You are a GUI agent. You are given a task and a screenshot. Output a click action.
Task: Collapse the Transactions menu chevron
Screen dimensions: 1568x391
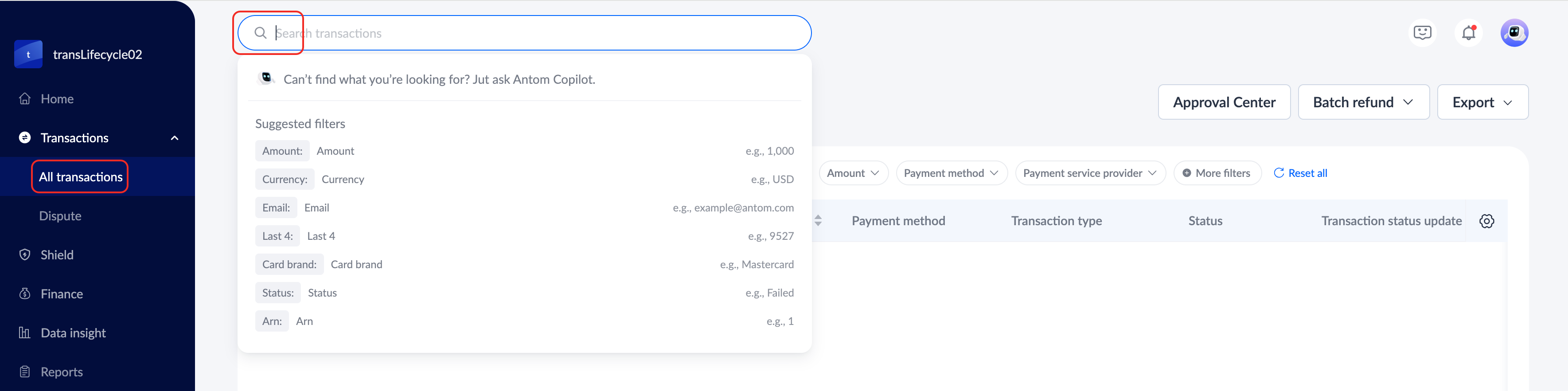175,138
